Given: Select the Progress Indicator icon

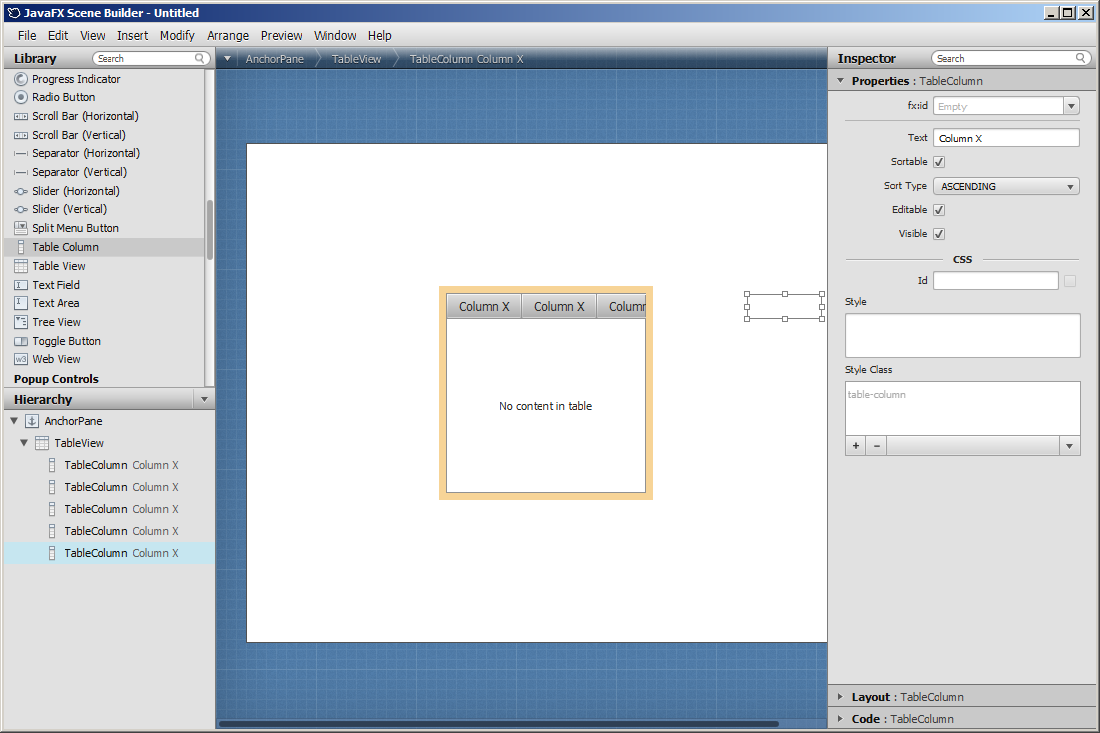Looking at the screenshot, I should (21, 79).
